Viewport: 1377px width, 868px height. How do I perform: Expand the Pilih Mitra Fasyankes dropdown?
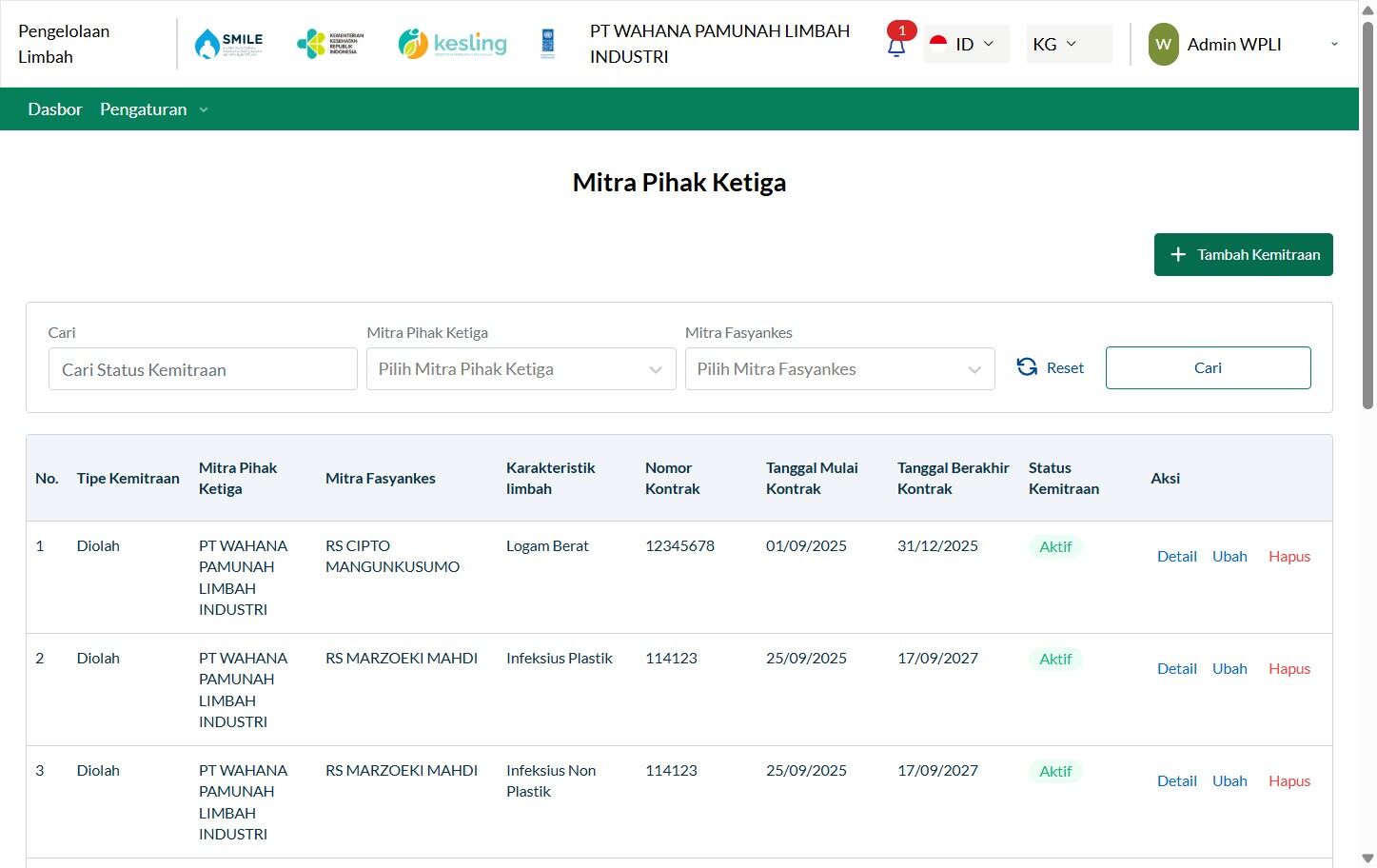839,369
